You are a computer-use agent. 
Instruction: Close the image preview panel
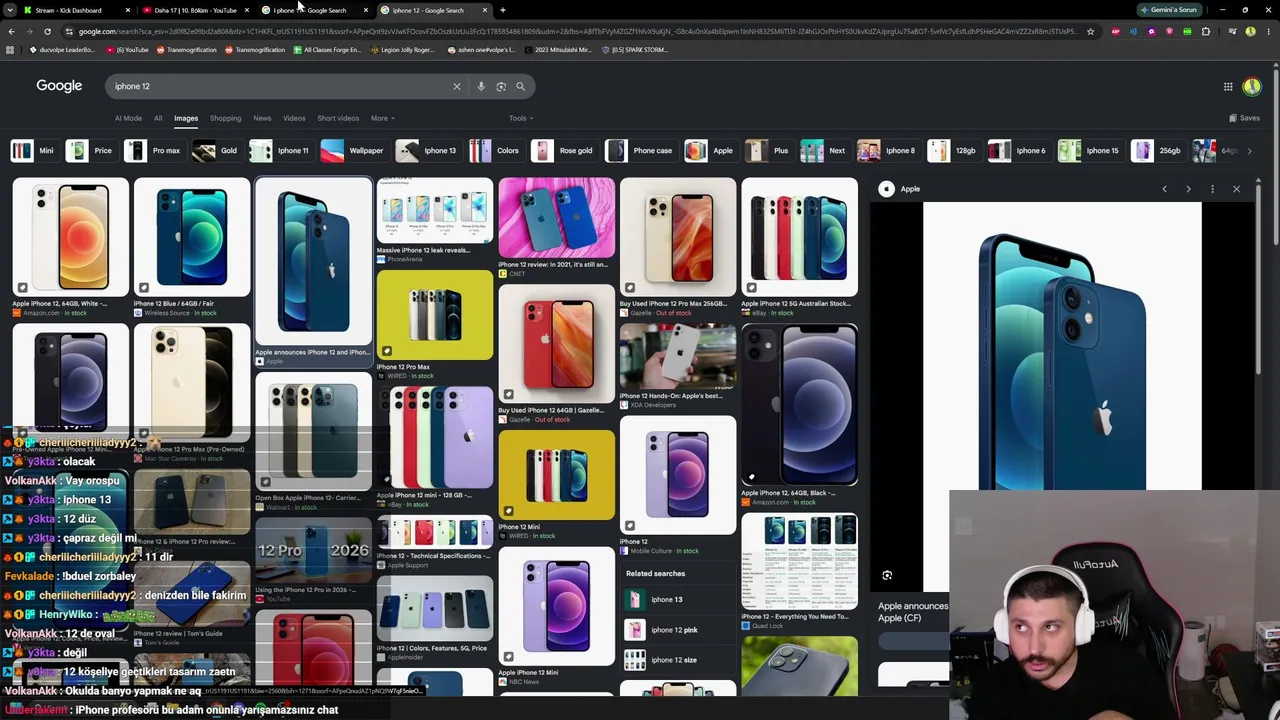point(1236,189)
